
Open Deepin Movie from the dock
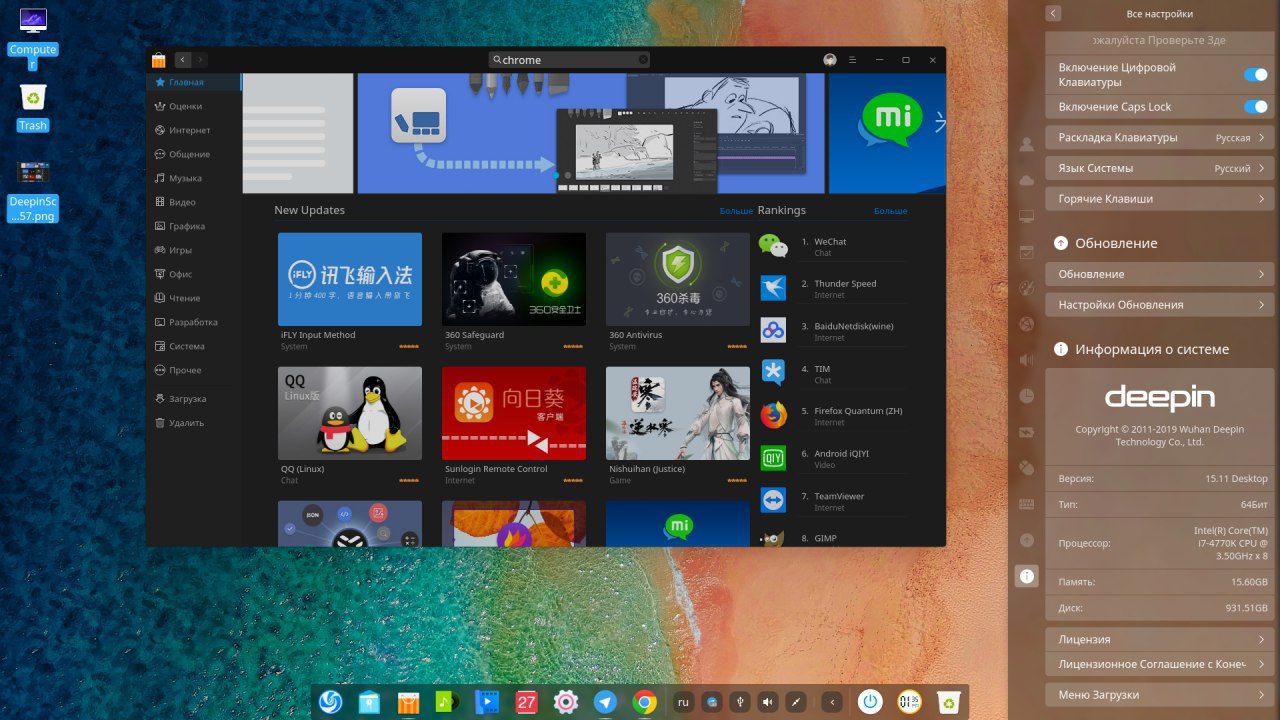(x=487, y=702)
